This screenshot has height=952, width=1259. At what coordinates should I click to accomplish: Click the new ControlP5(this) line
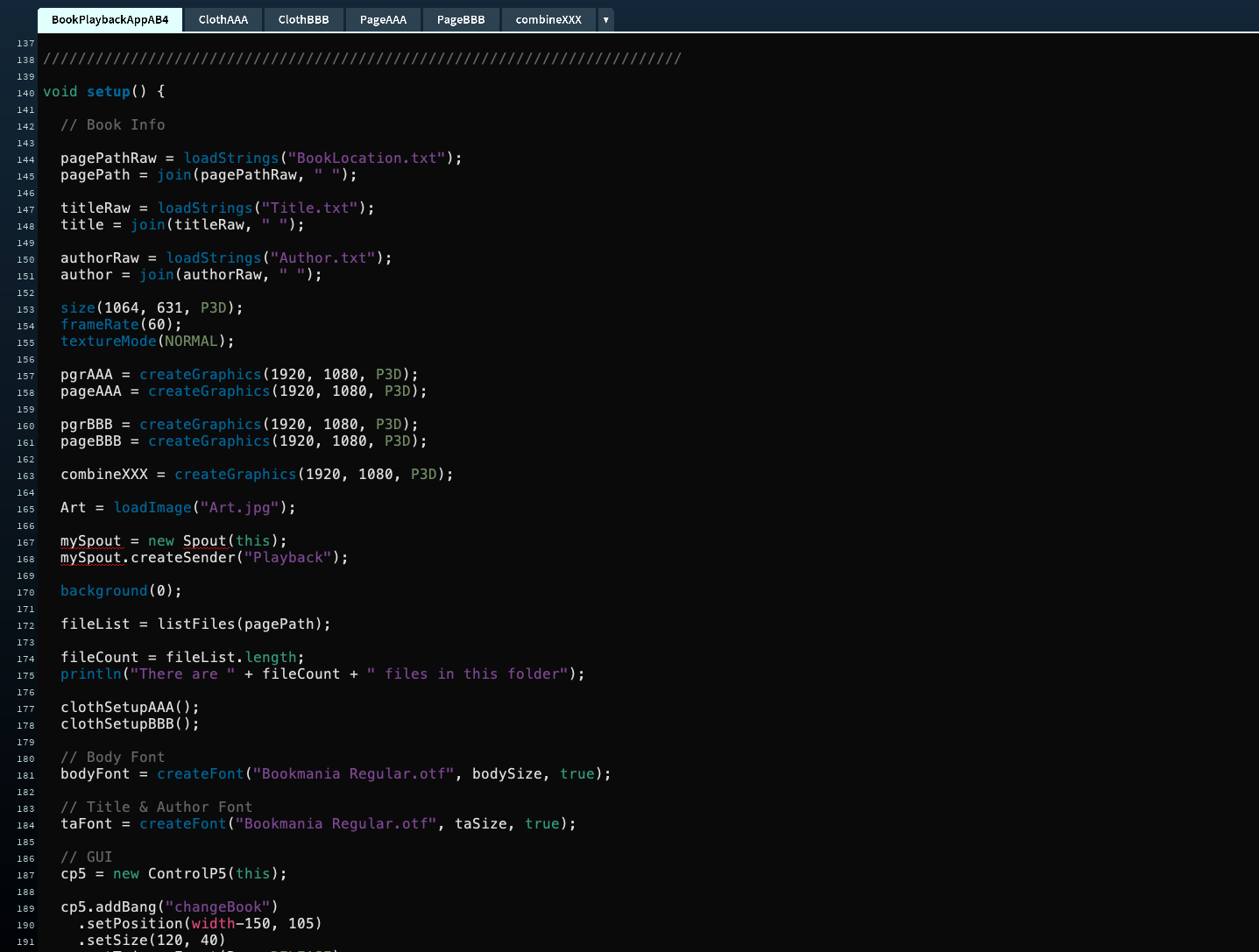[x=174, y=874]
